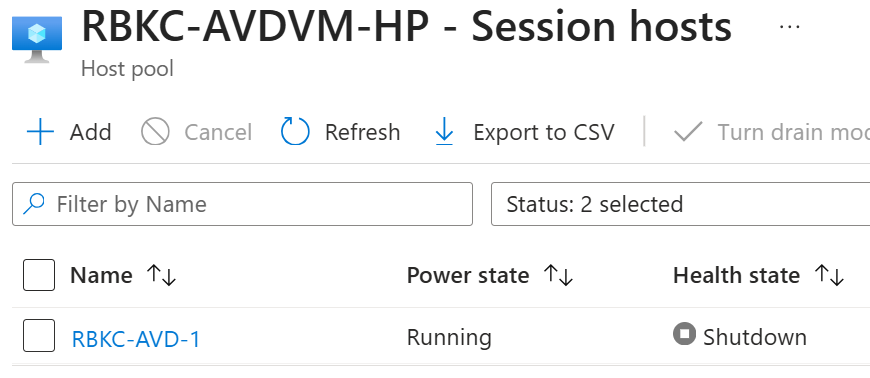Focus the Filter by Name input field

click(x=242, y=204)
